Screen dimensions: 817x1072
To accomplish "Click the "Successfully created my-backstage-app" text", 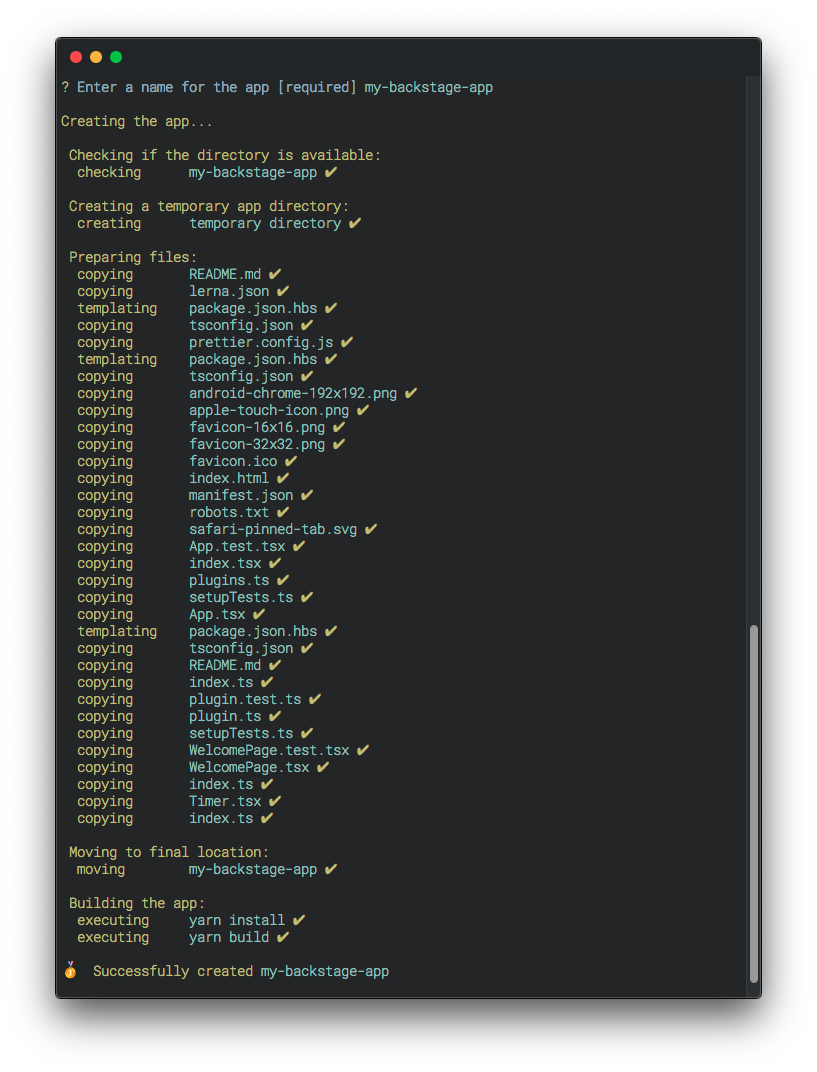I will 241,971.
